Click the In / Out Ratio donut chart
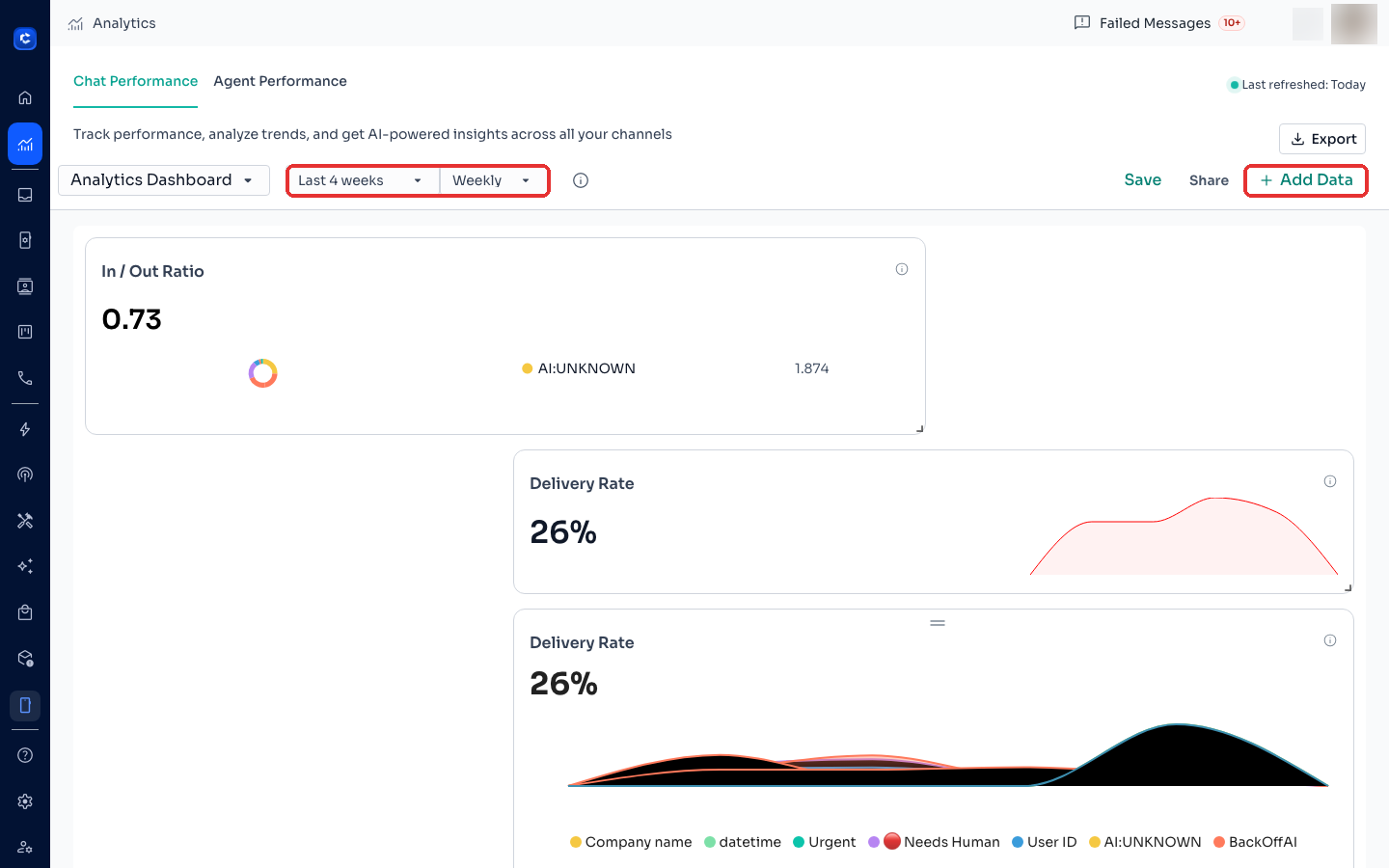 [x=262, y=373]
